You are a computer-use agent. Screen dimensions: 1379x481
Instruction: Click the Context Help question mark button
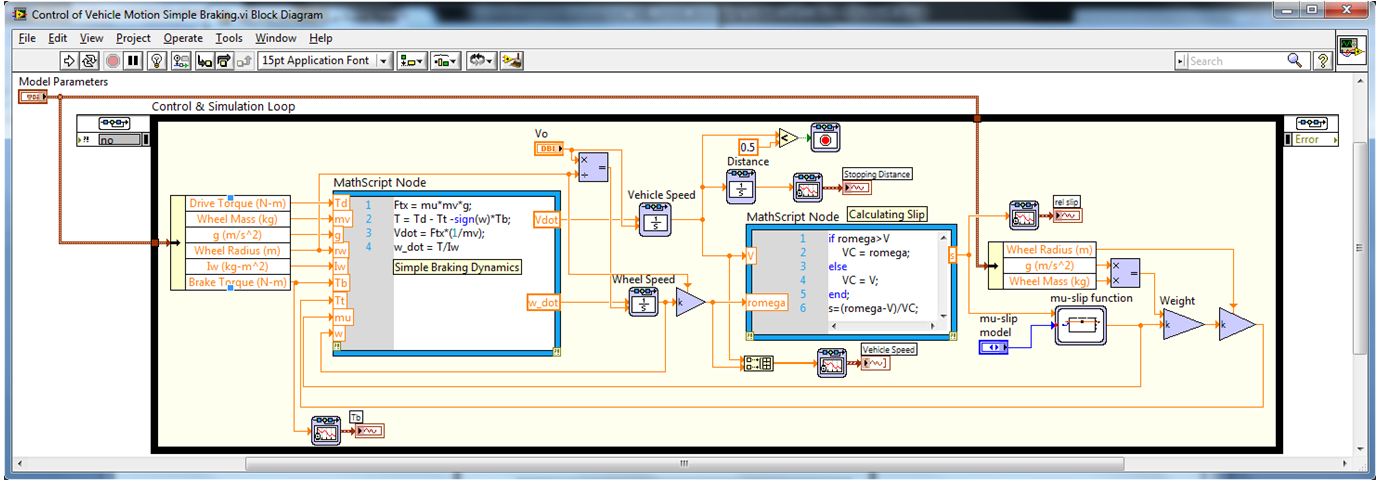[1323, 61]
